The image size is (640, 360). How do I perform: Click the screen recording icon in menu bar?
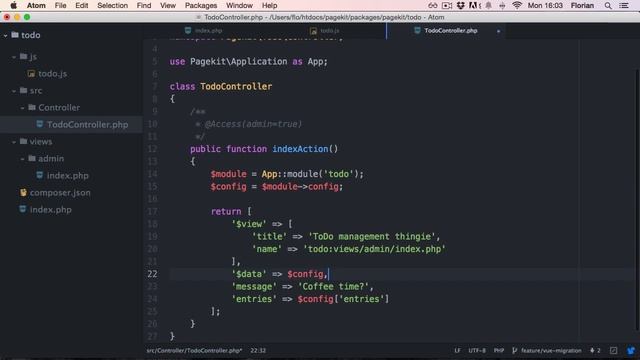pos(447,5)
